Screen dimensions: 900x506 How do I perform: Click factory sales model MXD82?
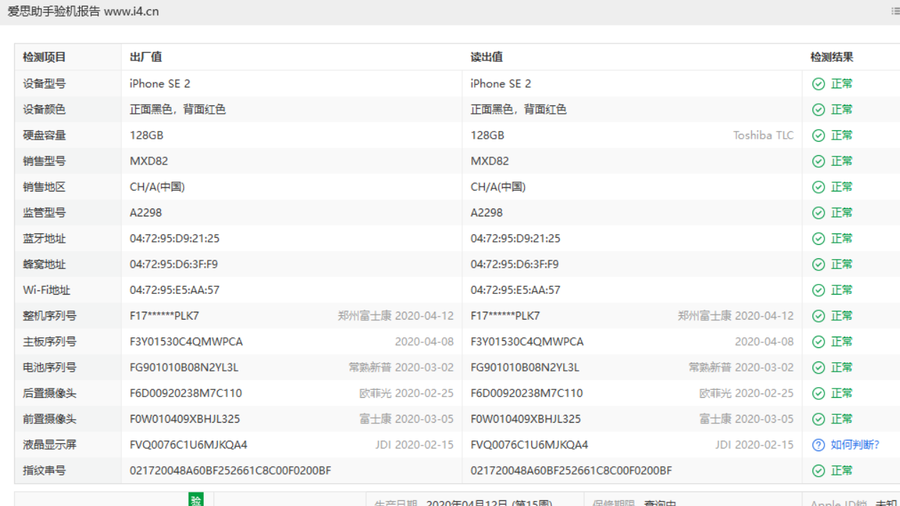pyautogui.click(x=149, y=161)
